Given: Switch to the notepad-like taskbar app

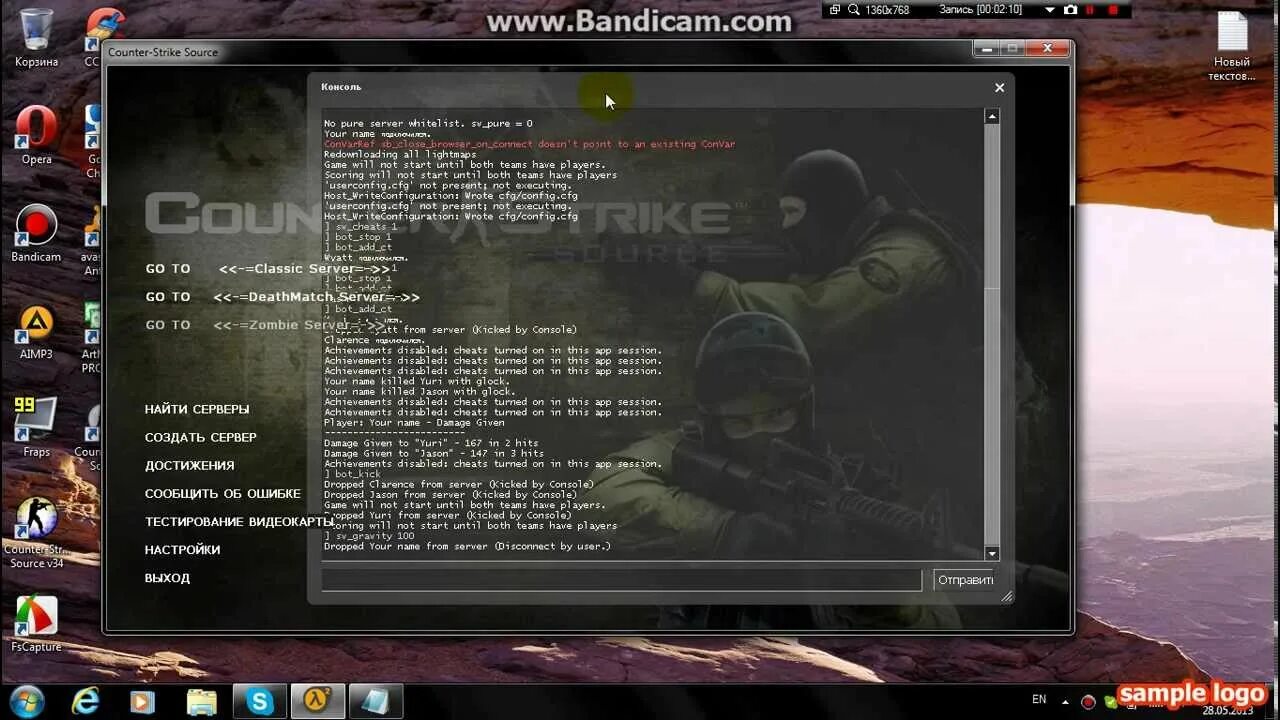Looking at the screenshot, I should click(376, 701).
